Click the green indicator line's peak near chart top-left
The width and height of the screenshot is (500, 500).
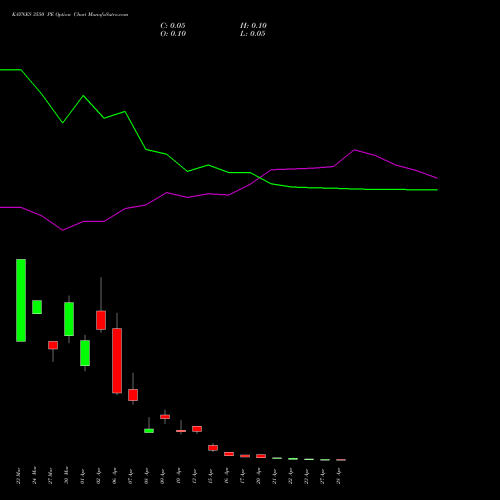click(x=21, y=70)
